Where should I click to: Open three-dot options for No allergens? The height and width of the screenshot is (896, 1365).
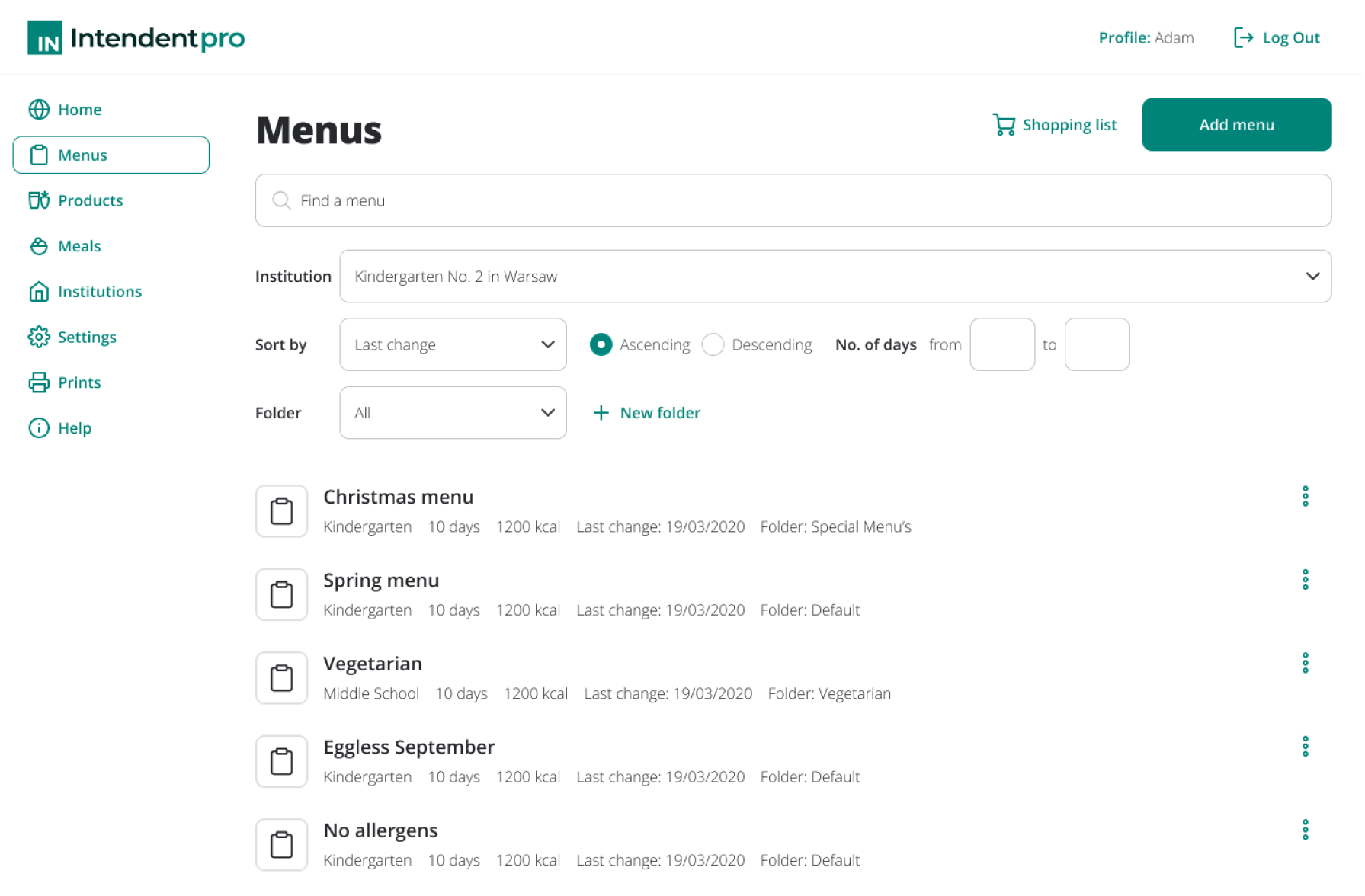(x=1306, y=830)
